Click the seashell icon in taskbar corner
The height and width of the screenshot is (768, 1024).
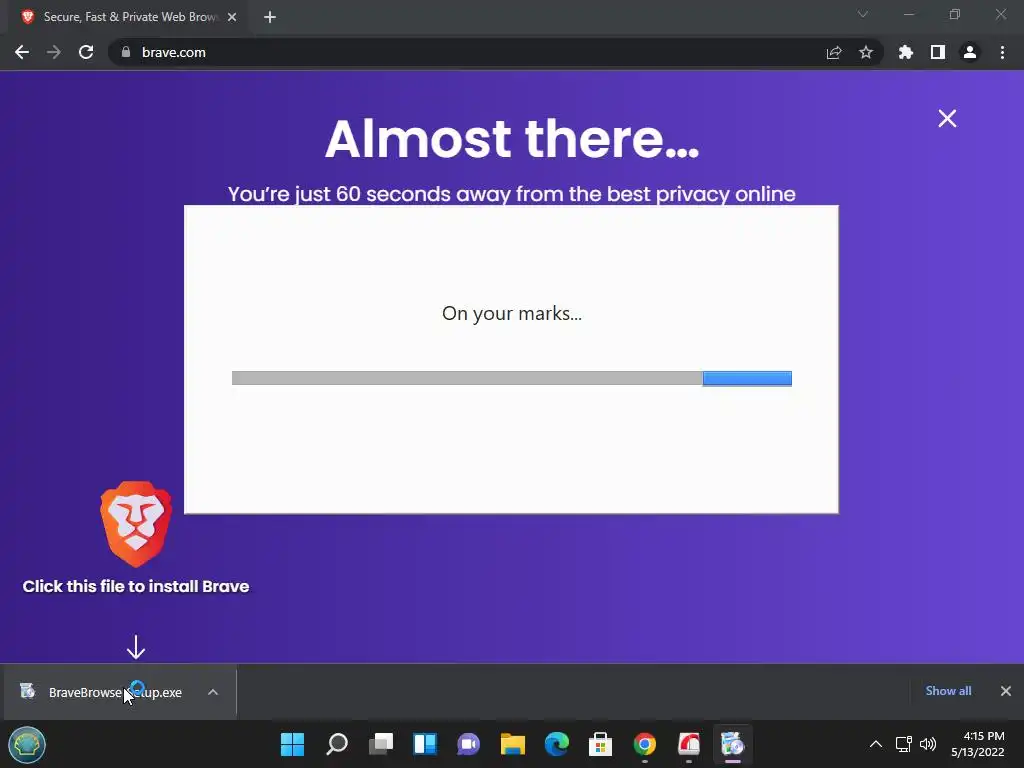(x=27, y=744)
